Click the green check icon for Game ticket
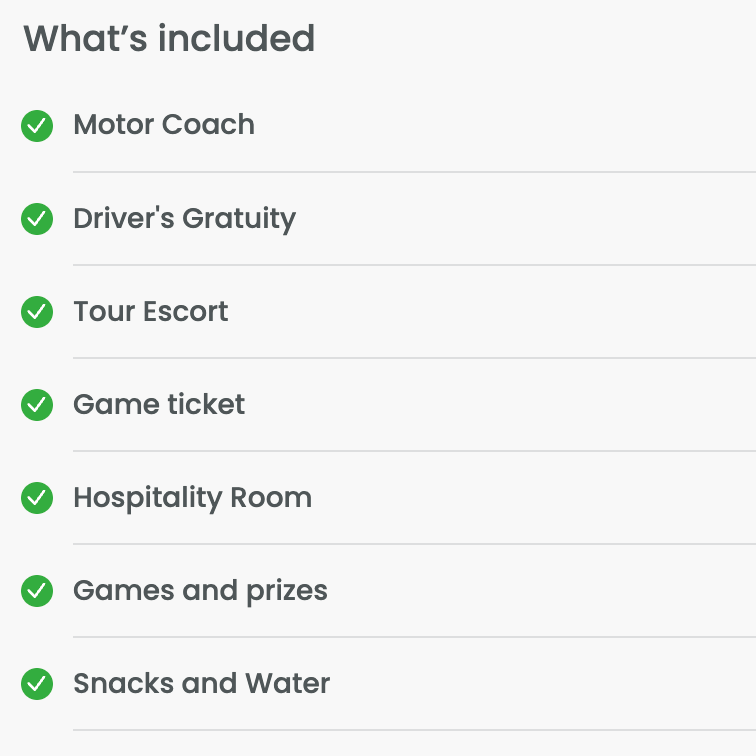 pyautogui.click(x=37, y=405)
